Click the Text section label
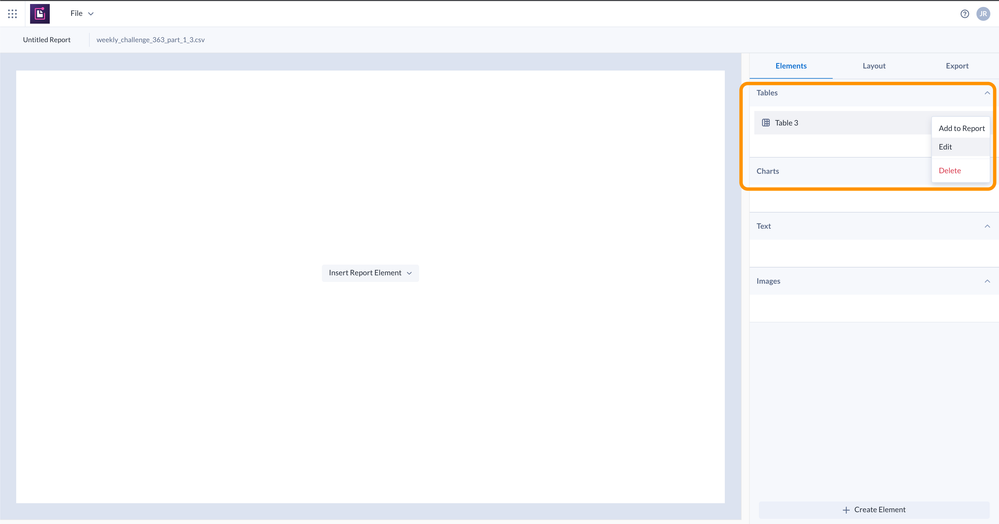The width and height of the screenshot is (999, 524). point(763,226)
